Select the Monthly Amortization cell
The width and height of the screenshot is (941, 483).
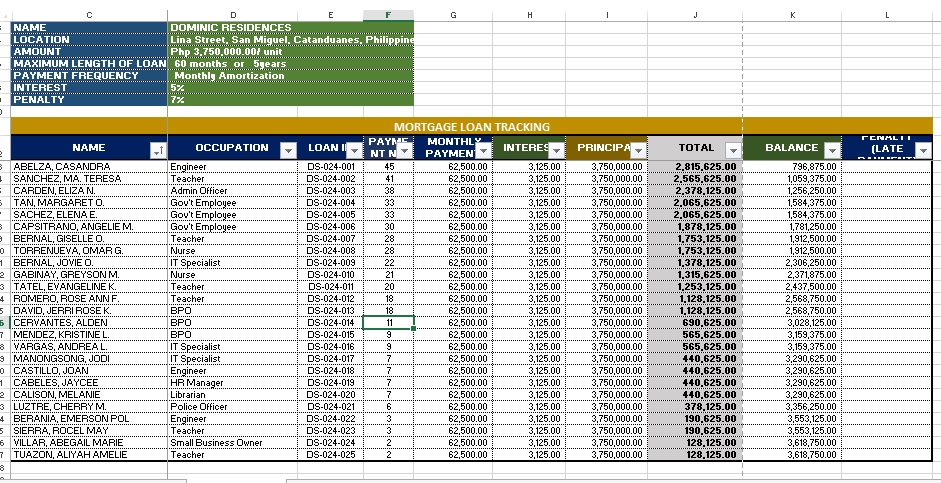[290, 76]
